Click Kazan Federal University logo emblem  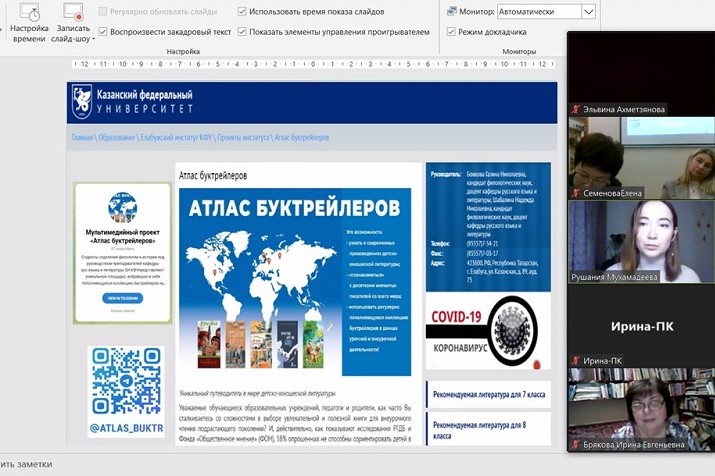click(x=81, y=101)
